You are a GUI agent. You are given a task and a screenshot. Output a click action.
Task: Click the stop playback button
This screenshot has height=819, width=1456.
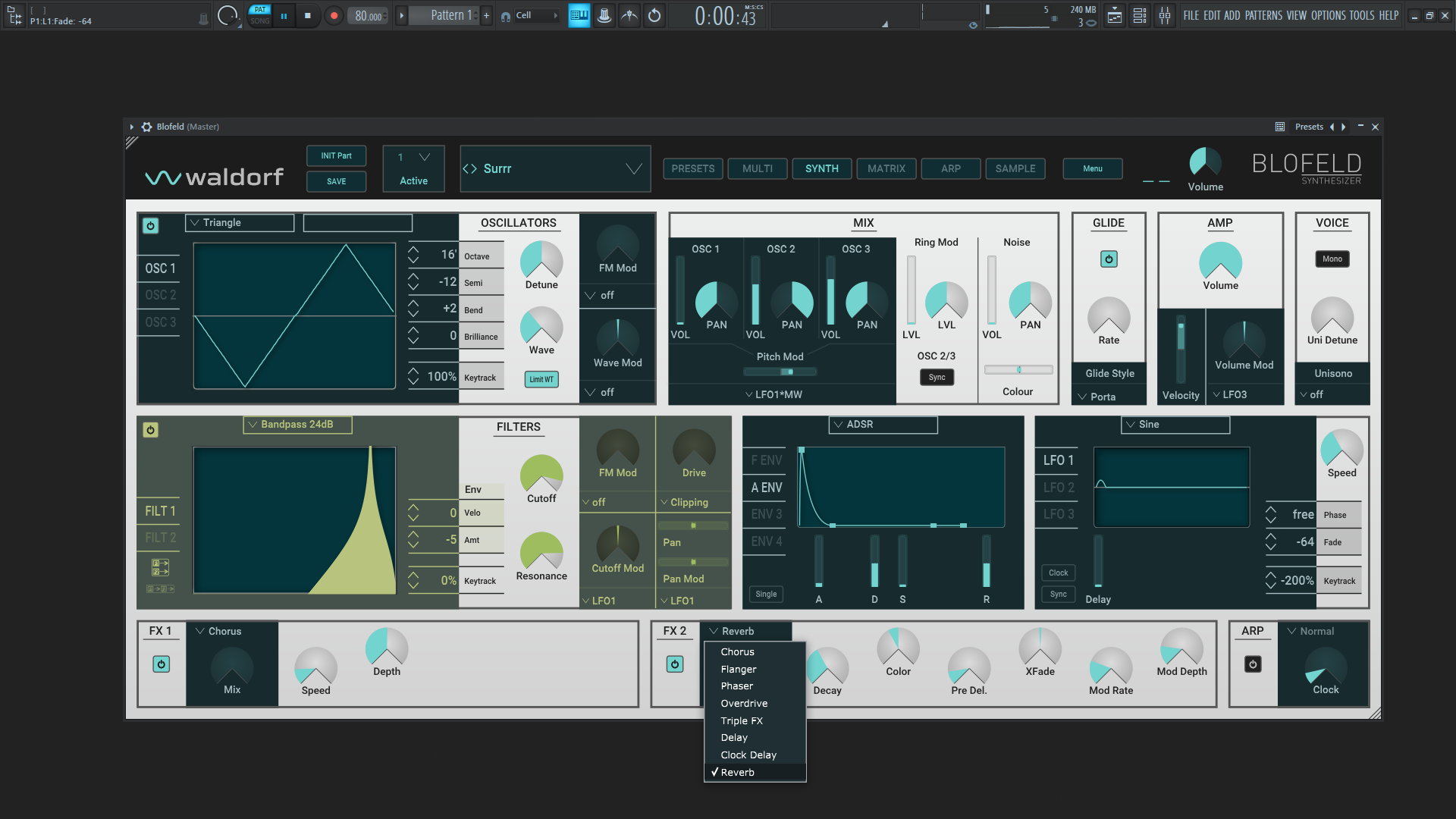[307, 15]
